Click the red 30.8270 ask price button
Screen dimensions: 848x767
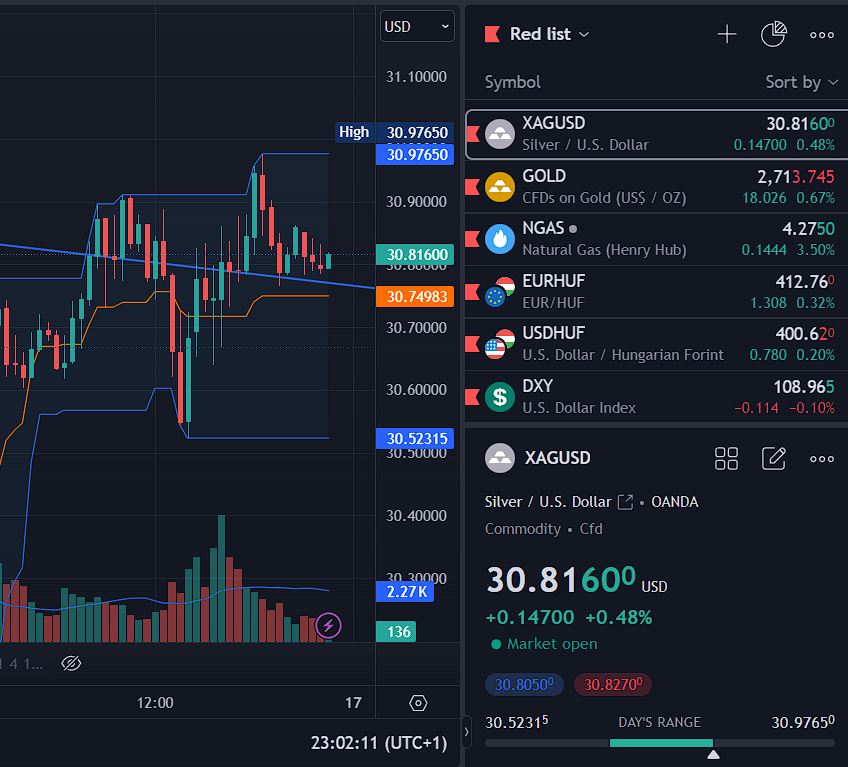[x=613, y=685]
